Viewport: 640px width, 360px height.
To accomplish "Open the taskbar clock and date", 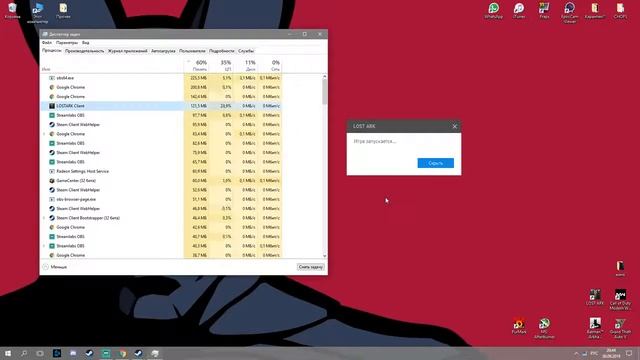I will tap(611, 353).
